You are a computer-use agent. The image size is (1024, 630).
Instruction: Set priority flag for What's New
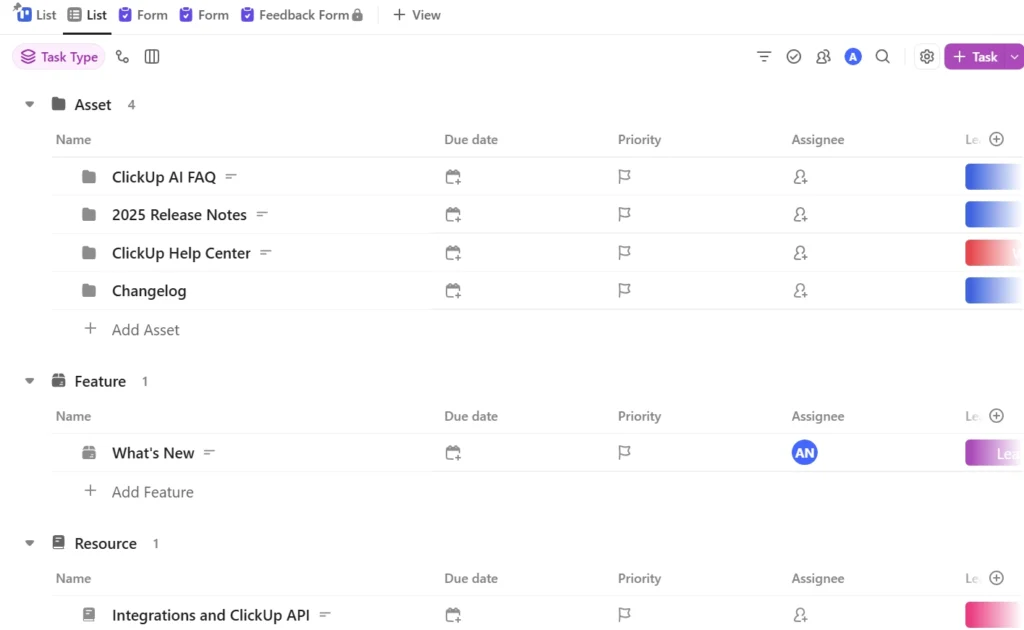(x=624, y=452)
